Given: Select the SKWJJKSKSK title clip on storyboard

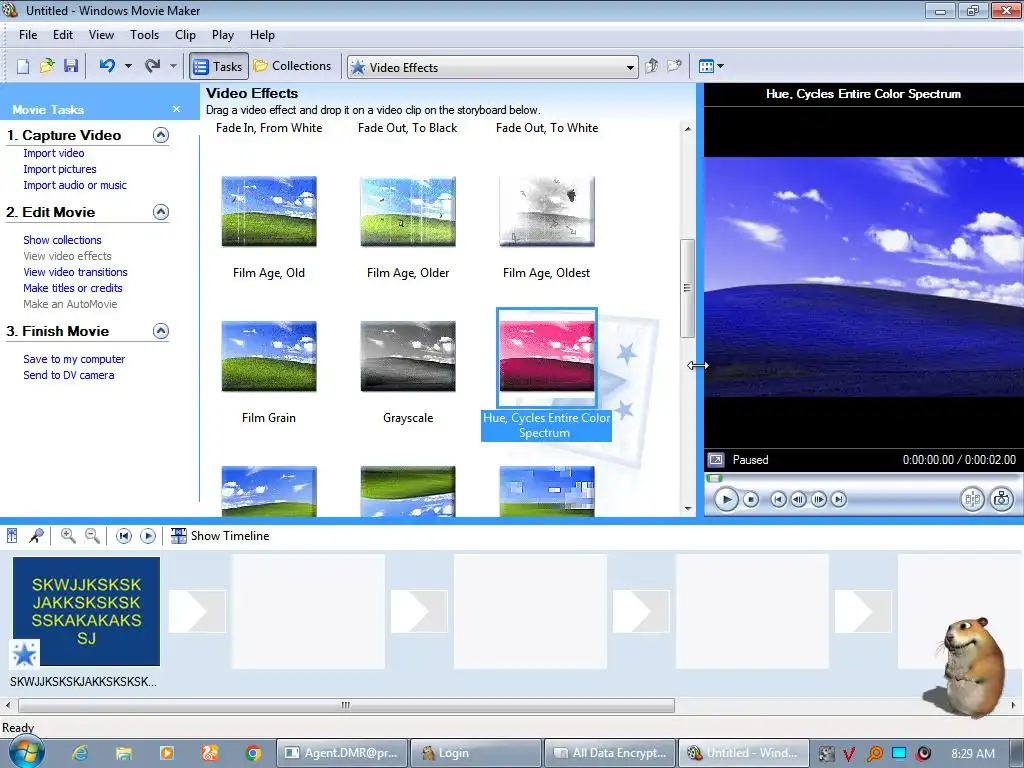Looking at the screenshot, I should coord(86,611).
